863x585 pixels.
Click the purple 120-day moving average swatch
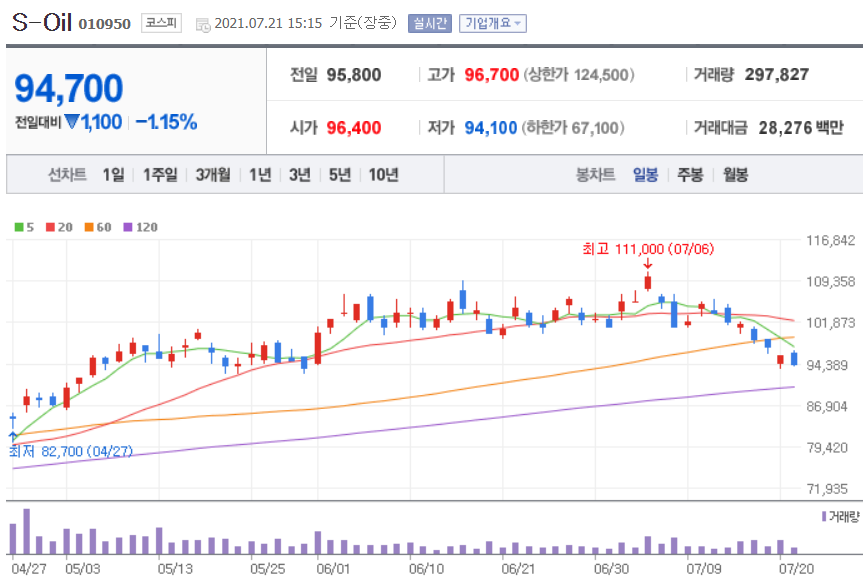tap(128, 227)
